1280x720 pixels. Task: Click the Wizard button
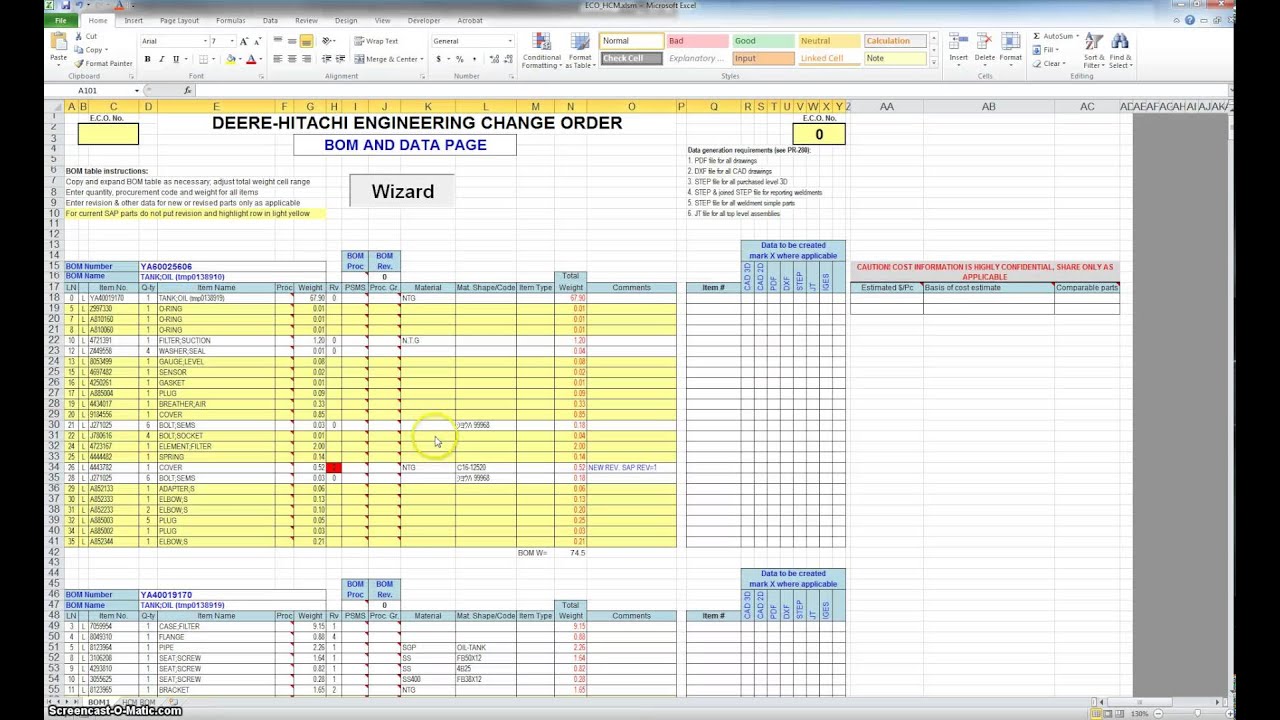coord(402,191)
